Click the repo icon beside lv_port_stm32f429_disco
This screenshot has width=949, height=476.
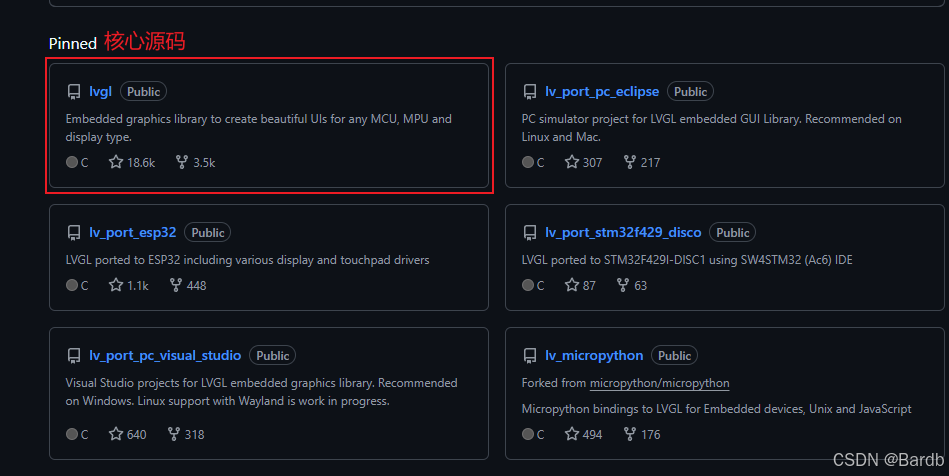point(530,233)
